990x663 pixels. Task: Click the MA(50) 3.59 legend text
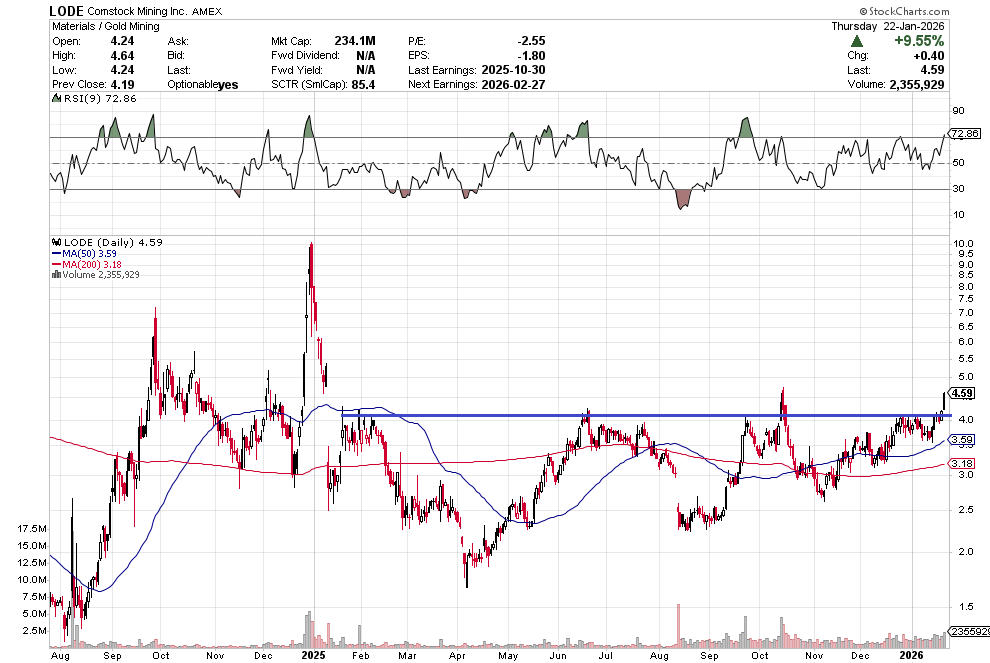point(89,254)
